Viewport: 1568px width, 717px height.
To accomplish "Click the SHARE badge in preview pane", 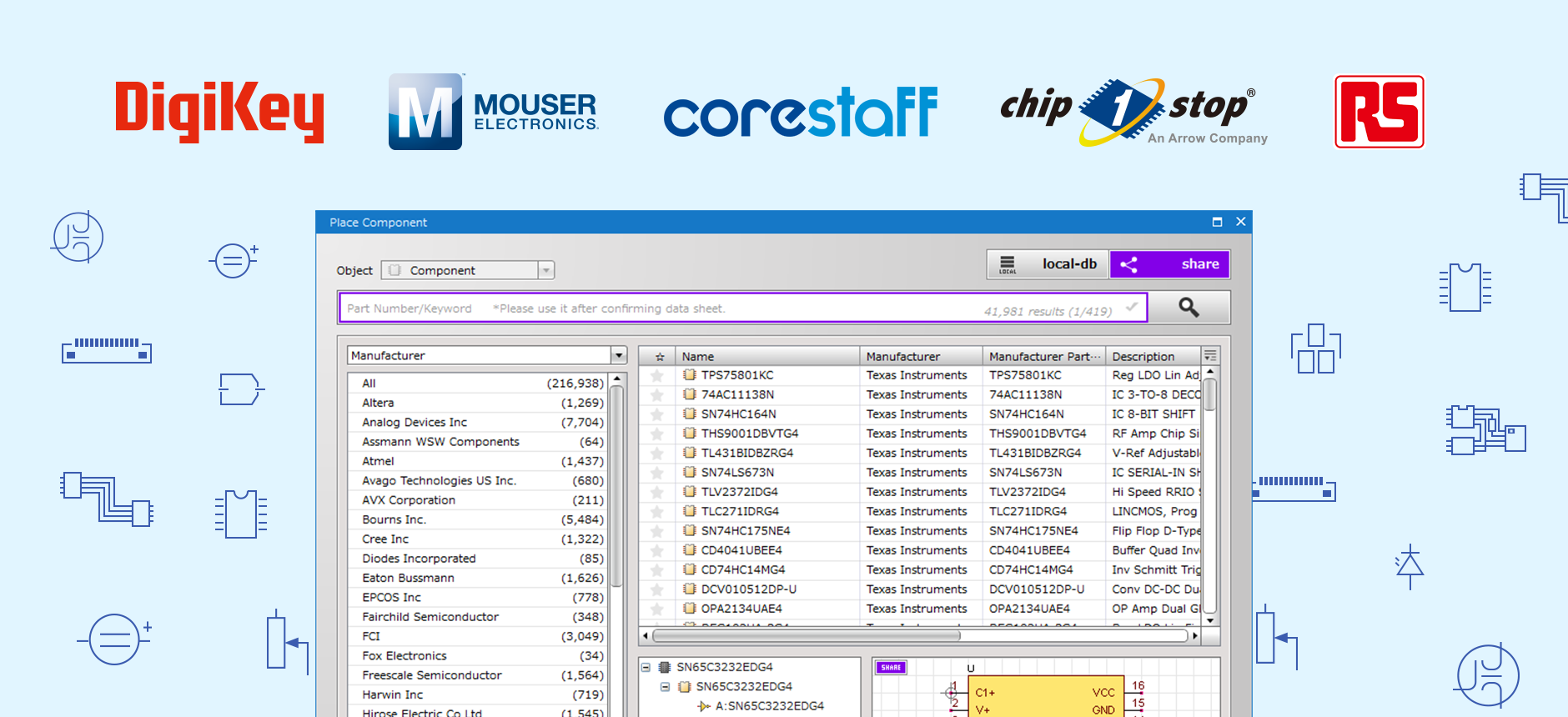I will (891, 668).
